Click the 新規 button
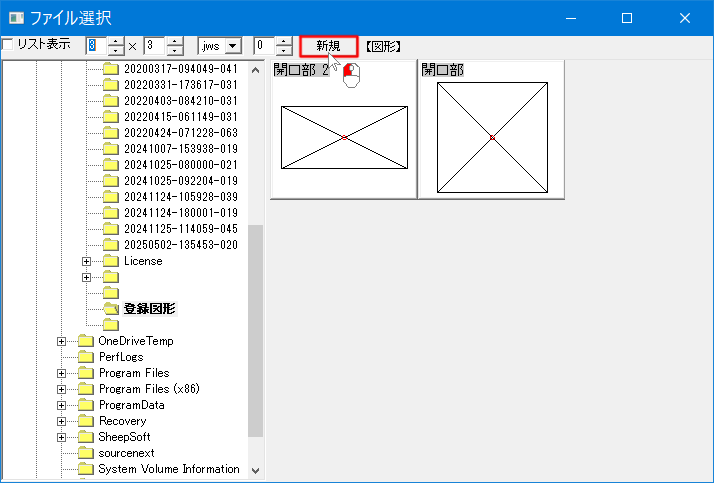714x483 pixels. [x=328, y=46]
